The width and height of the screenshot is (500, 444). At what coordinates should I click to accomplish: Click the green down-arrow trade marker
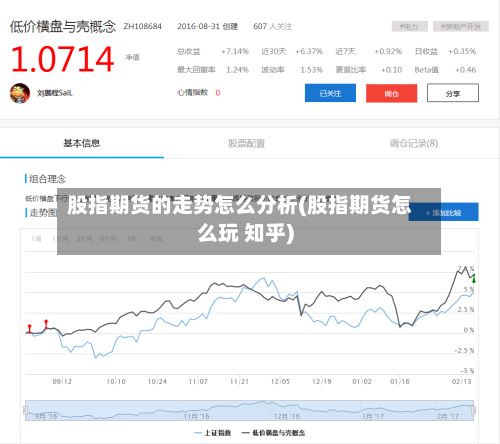[474, 279]
